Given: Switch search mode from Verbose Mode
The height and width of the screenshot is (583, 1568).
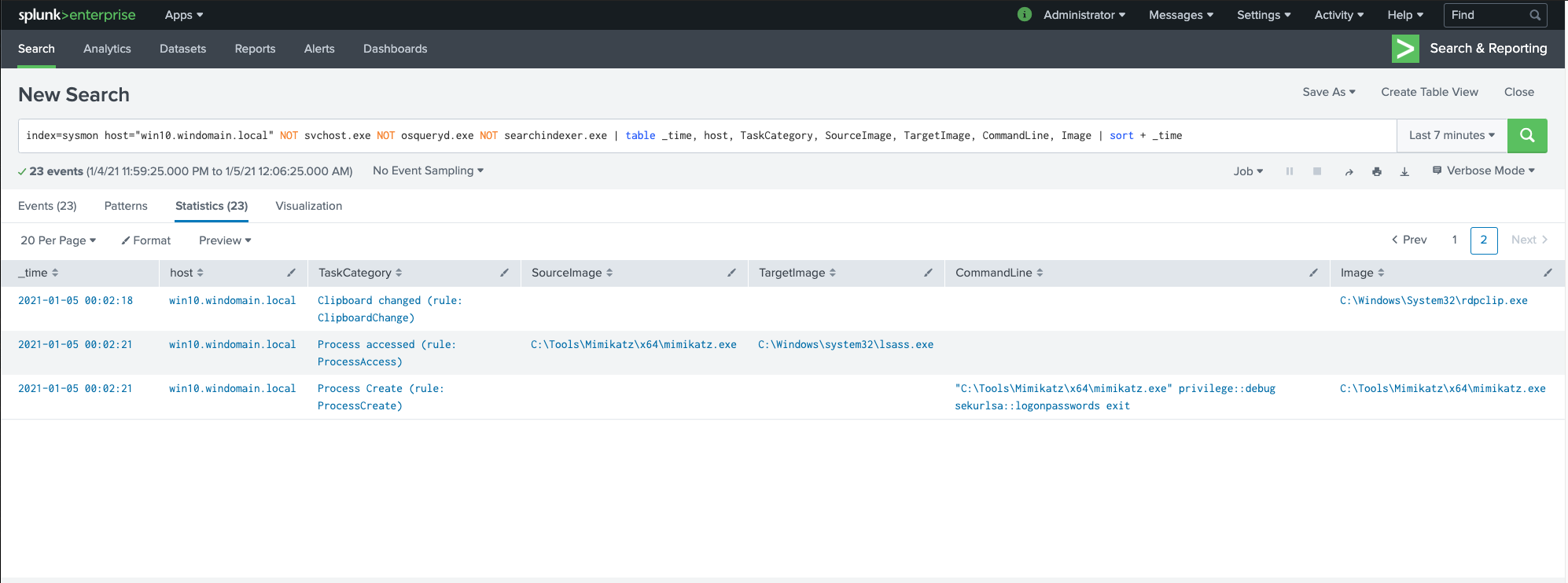Looking at the screenshot, I should (x=1483, y=170).
